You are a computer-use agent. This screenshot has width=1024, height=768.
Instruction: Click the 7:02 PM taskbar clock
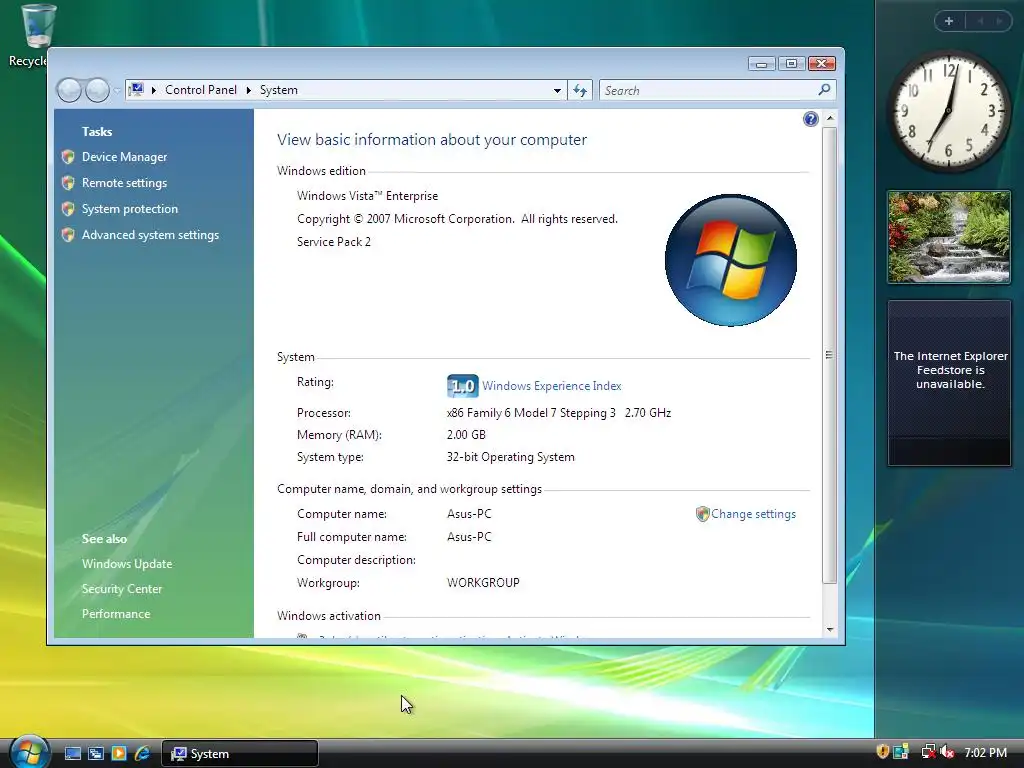(985, 752)
